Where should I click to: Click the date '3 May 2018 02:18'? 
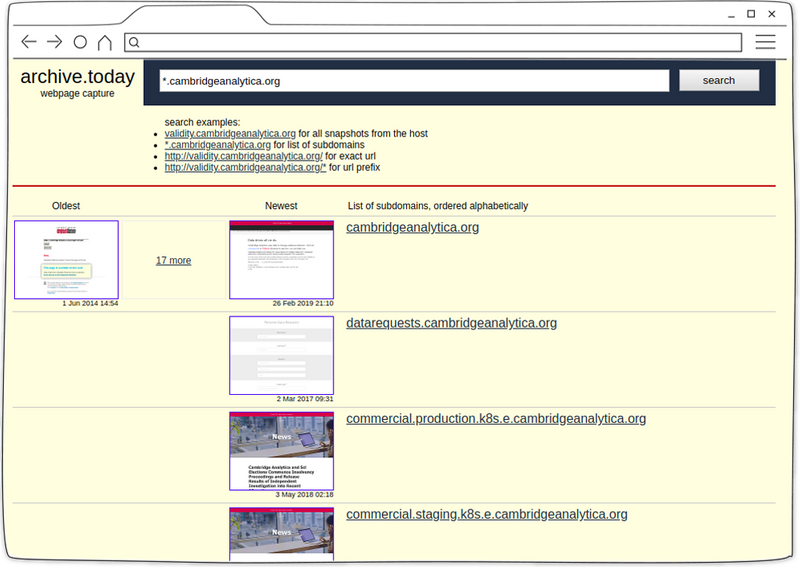point(305,495)
